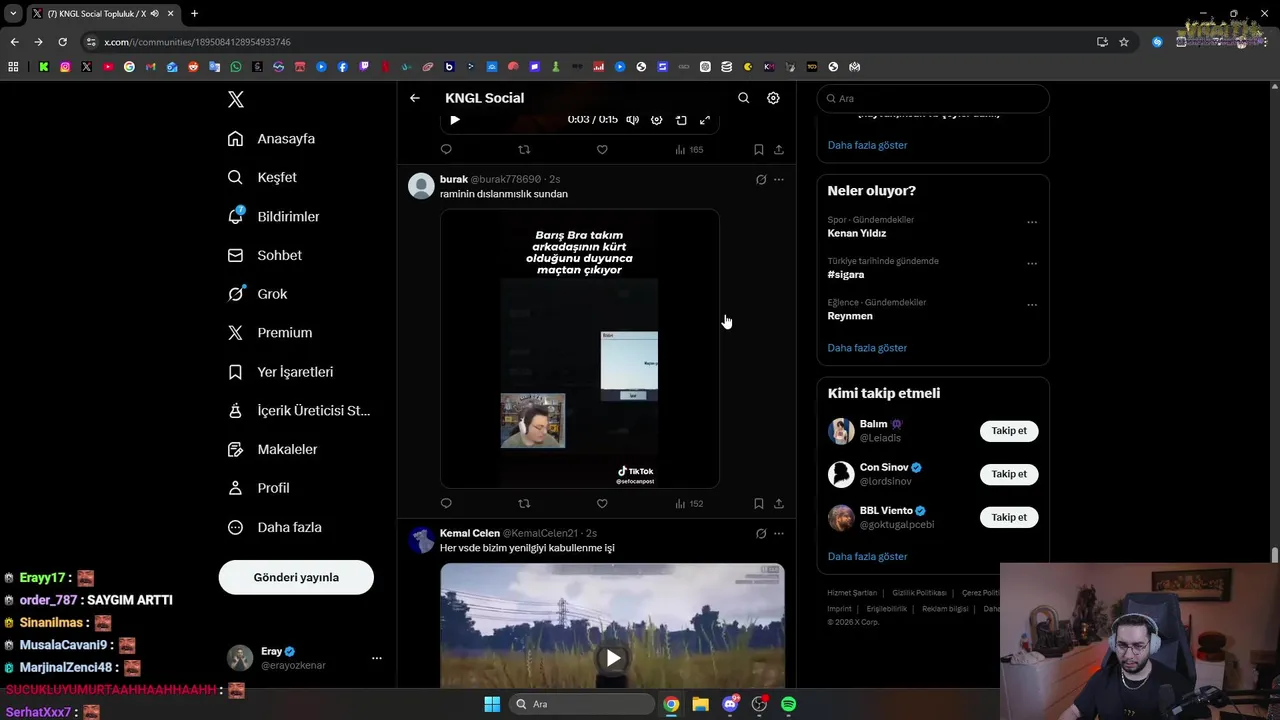
Task: Open options for #sigara trend
Action: point(1032,263)
